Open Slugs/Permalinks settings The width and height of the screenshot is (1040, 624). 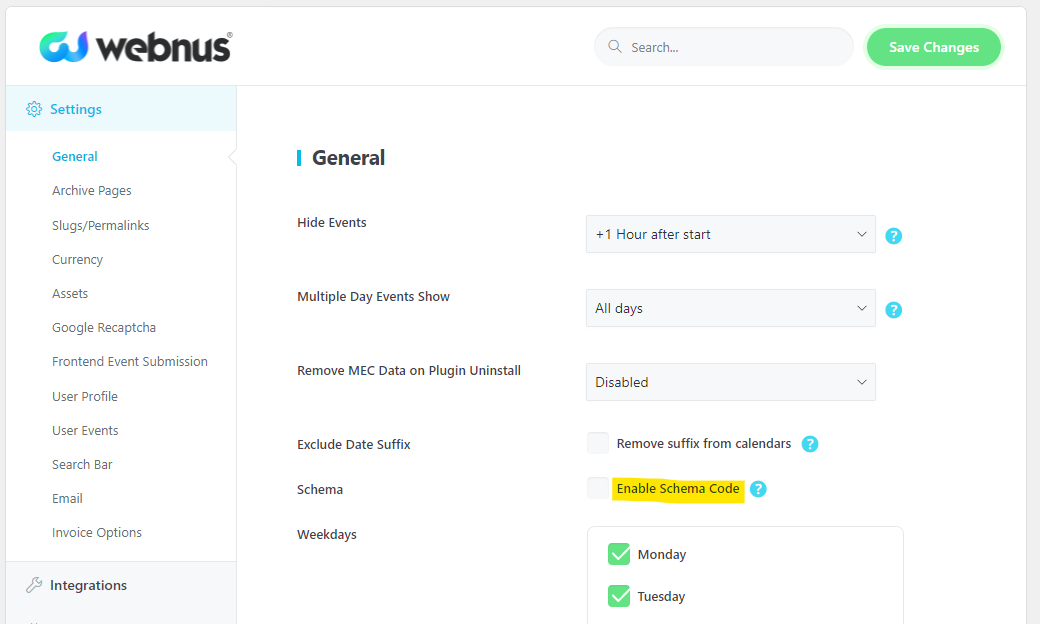pos(101,225)
